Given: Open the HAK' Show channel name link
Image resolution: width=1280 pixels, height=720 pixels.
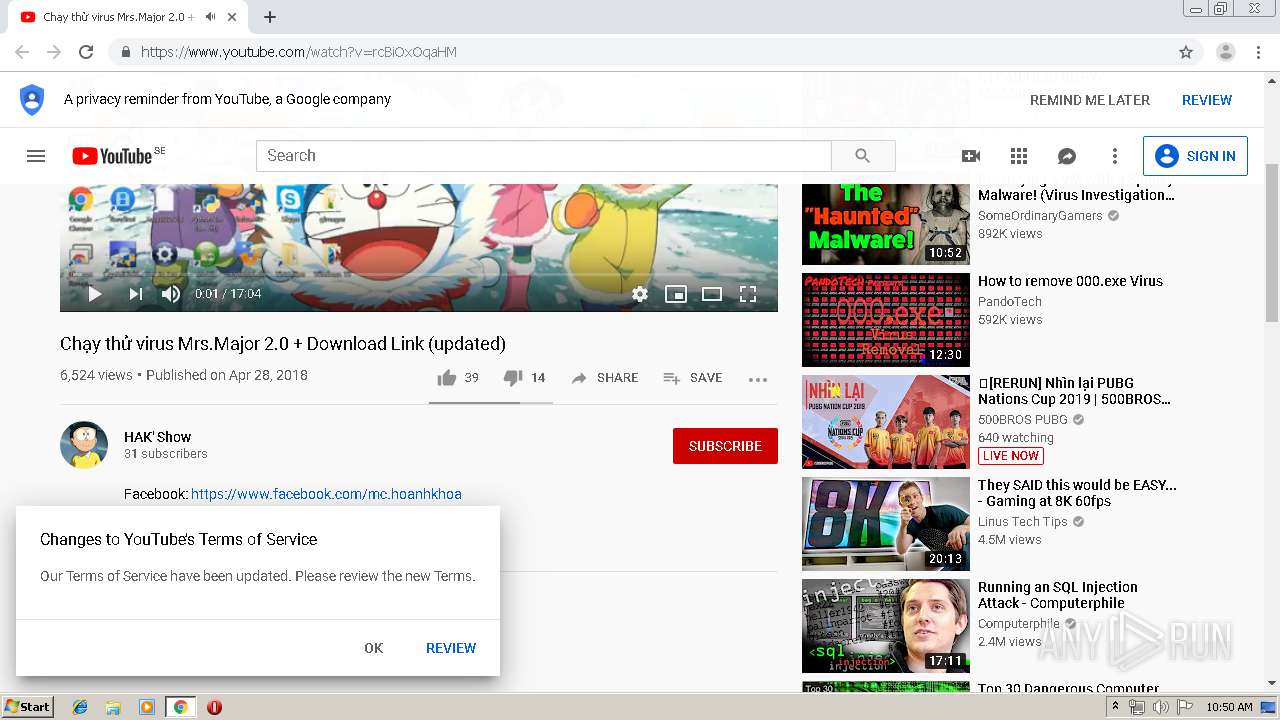Looking at the screenshot, I should click(x=157, y=437).
